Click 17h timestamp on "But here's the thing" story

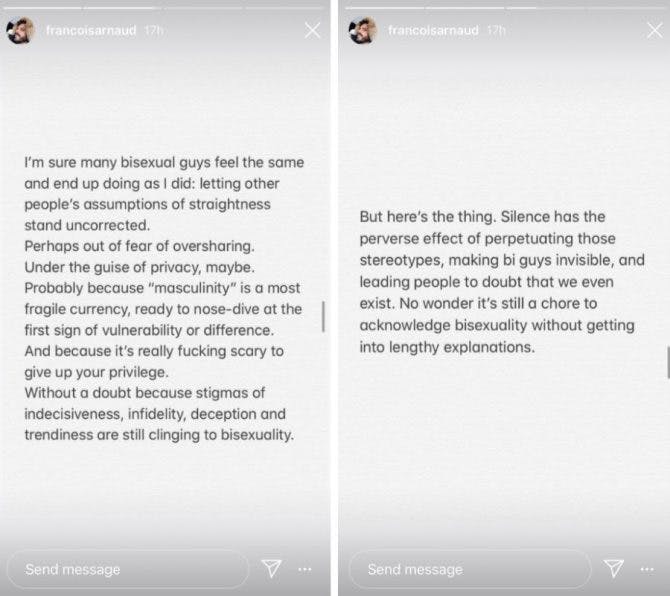pyautogui.click(x=495, y=31)
